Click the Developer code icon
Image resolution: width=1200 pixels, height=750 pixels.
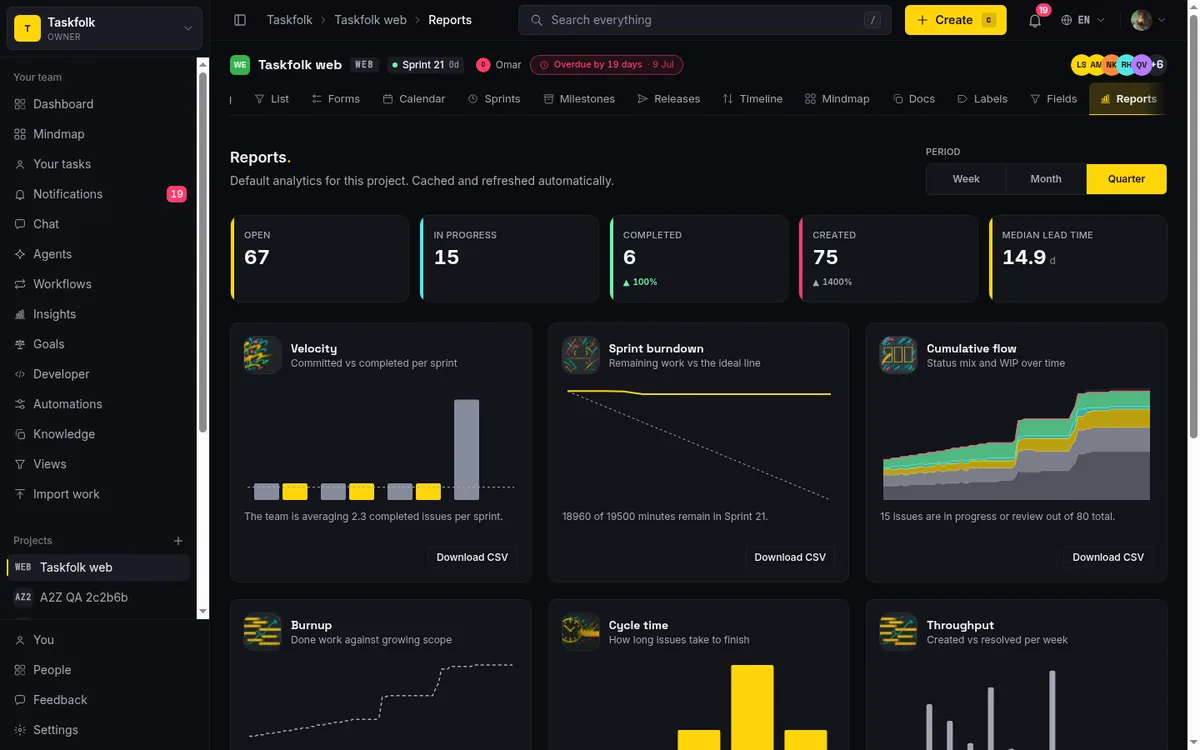(x=20, y=374)
